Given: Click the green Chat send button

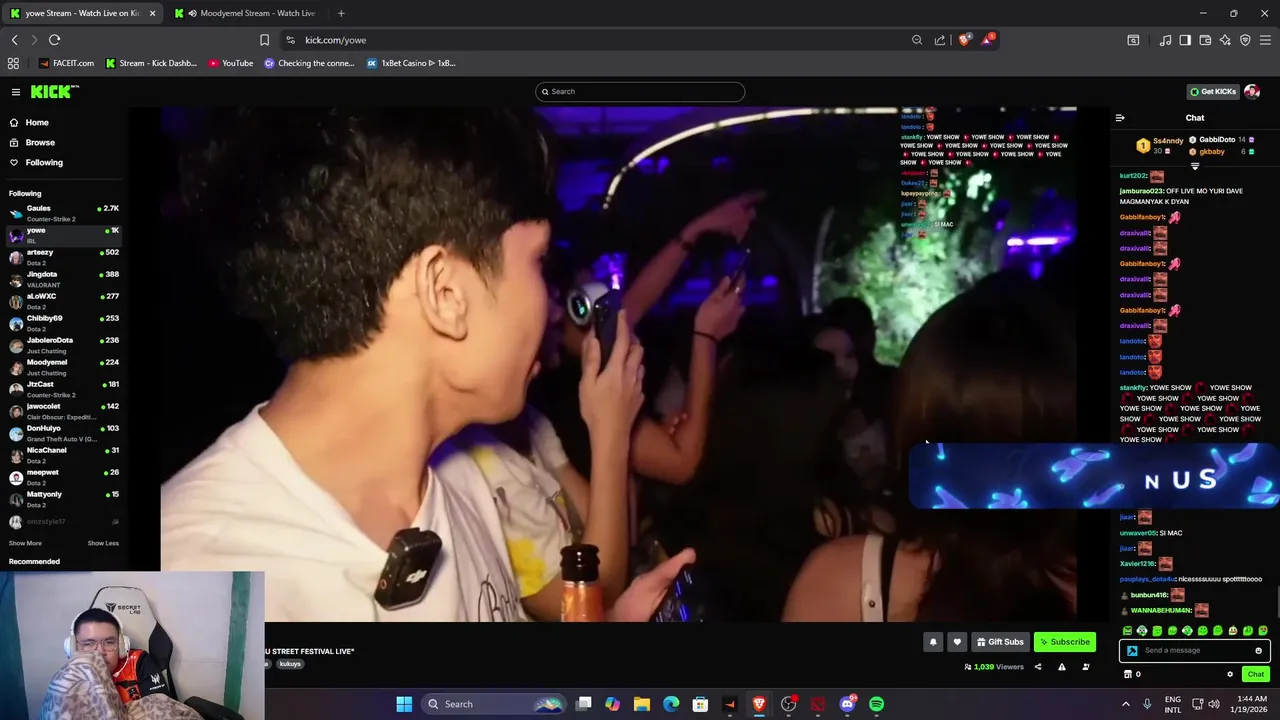Looking at the screenshot, I should click(x=1256, y=674).
